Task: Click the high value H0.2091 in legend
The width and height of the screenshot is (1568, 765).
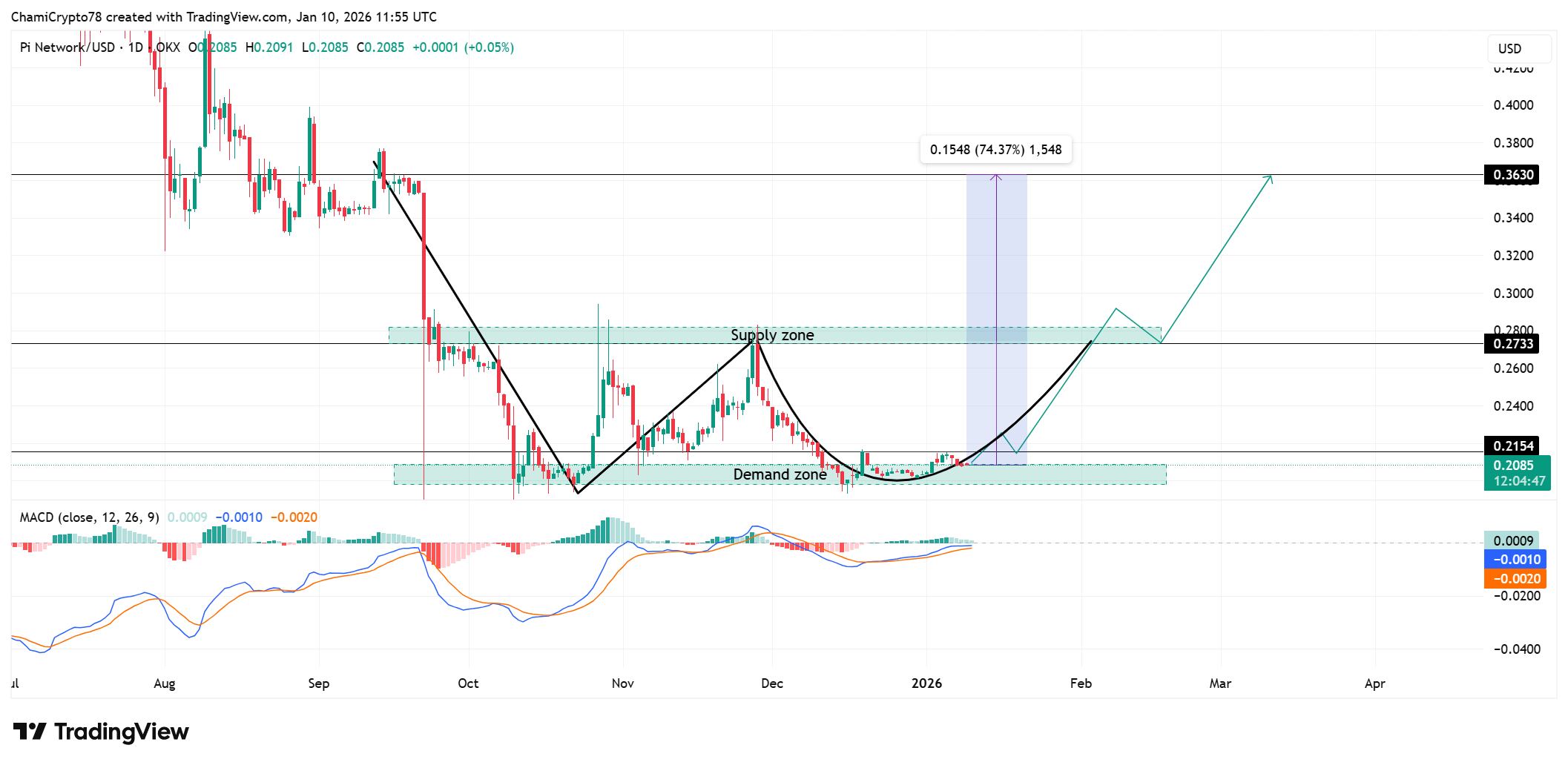Action: (x=269, y=47)
